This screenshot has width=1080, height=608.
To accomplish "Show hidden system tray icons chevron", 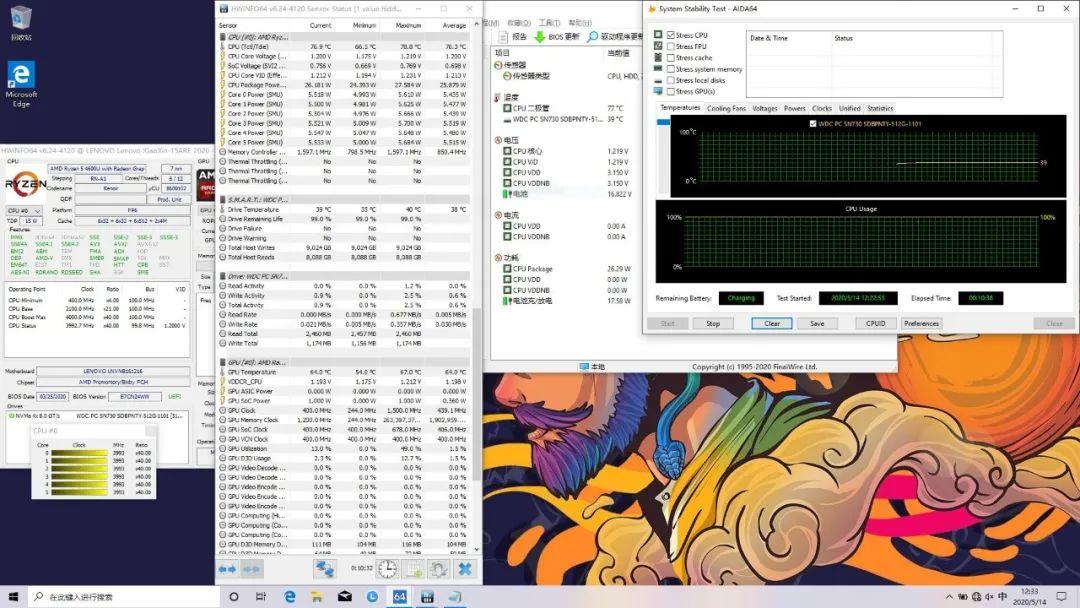I will [x=949, y=596].
